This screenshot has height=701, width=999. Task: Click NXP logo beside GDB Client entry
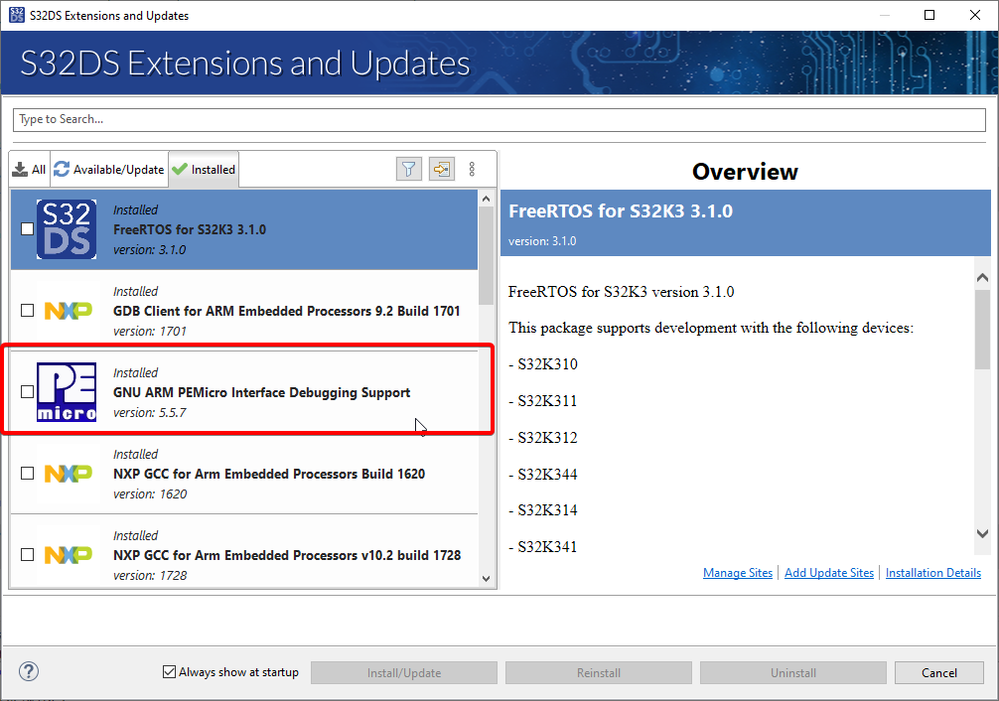(68, 310)
